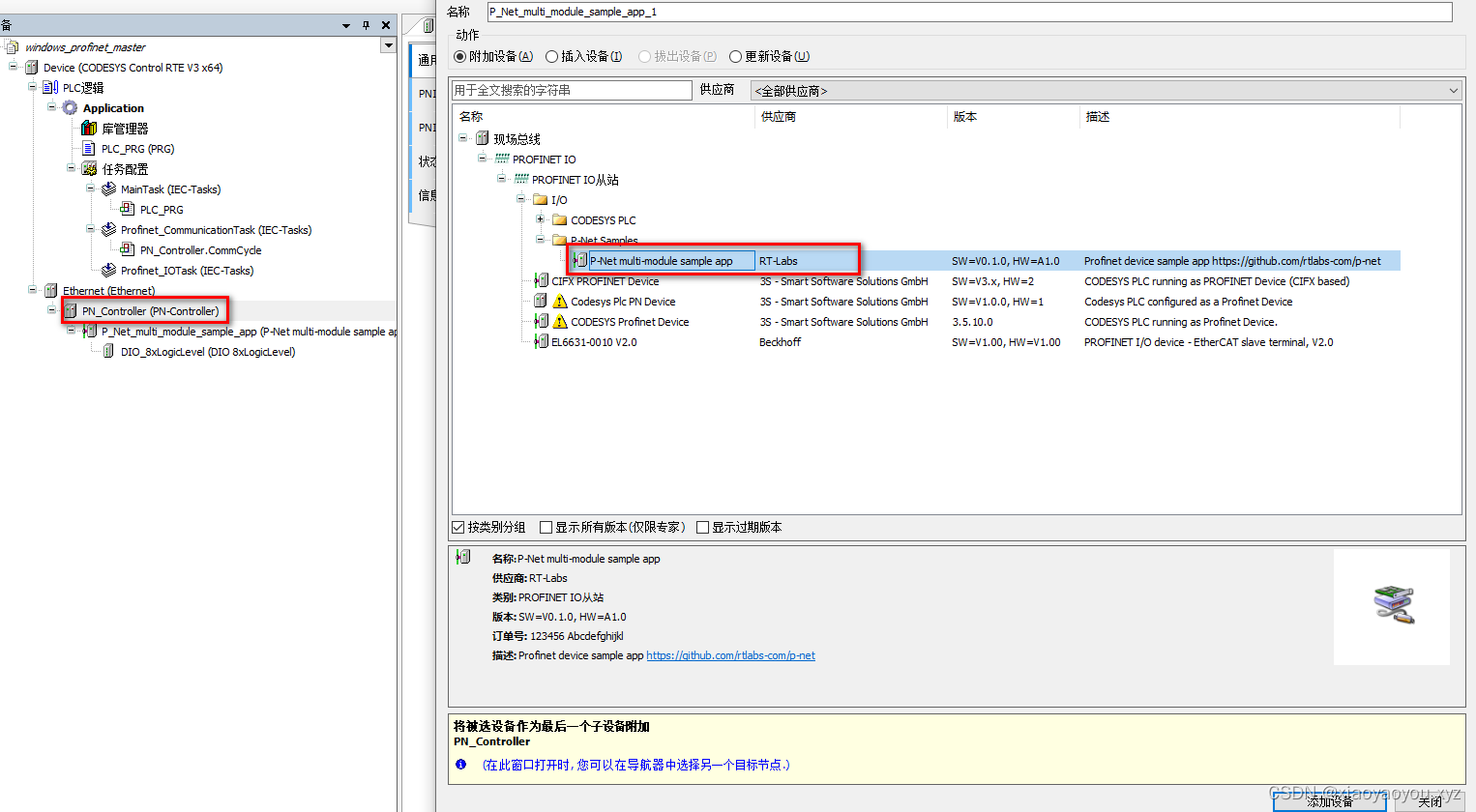Viewport: 1476px width, 812px height.
Task: Sort by the 名称 column header
Action: coord(604,117)
